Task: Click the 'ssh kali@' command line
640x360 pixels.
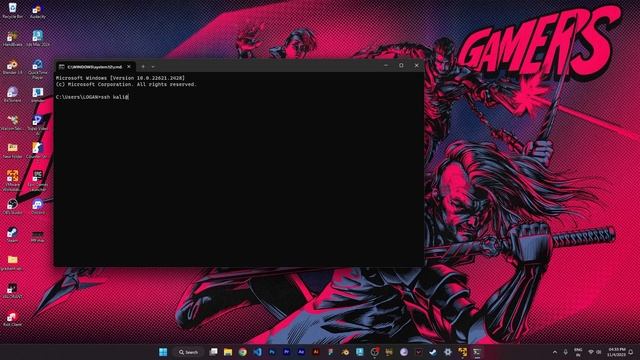Action: 92,97
